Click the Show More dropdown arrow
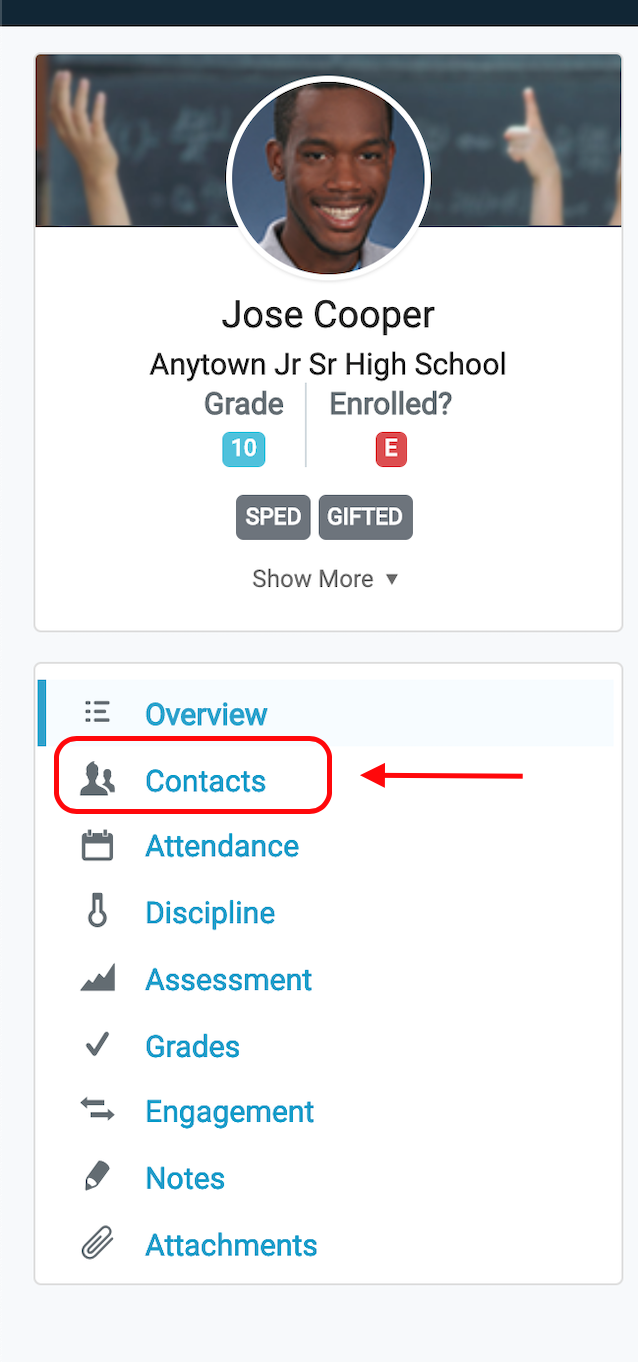Screen dimensions: 638x1362 click(392, 579)
